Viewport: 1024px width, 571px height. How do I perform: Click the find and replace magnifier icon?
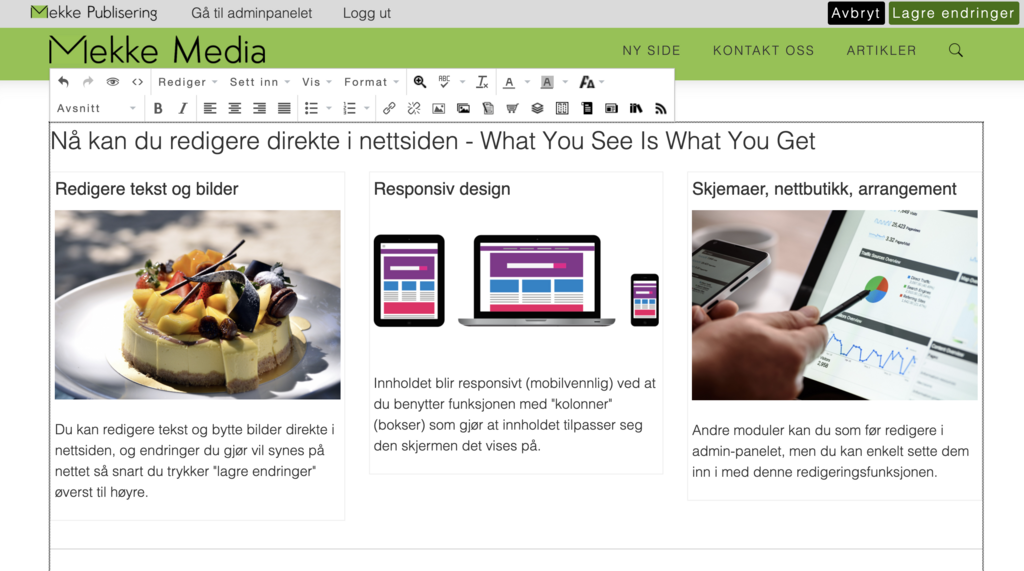(x=420, y=82)
